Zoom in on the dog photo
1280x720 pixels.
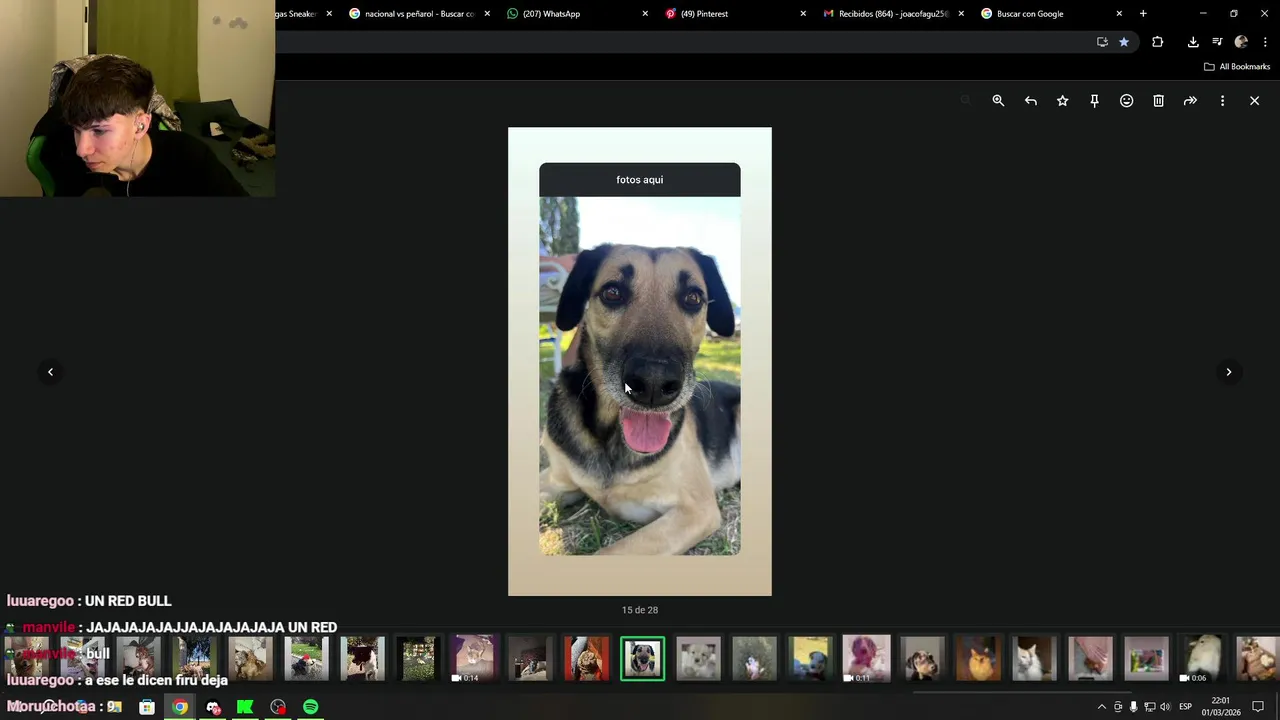pyautogui.click(x=998, y=101)
